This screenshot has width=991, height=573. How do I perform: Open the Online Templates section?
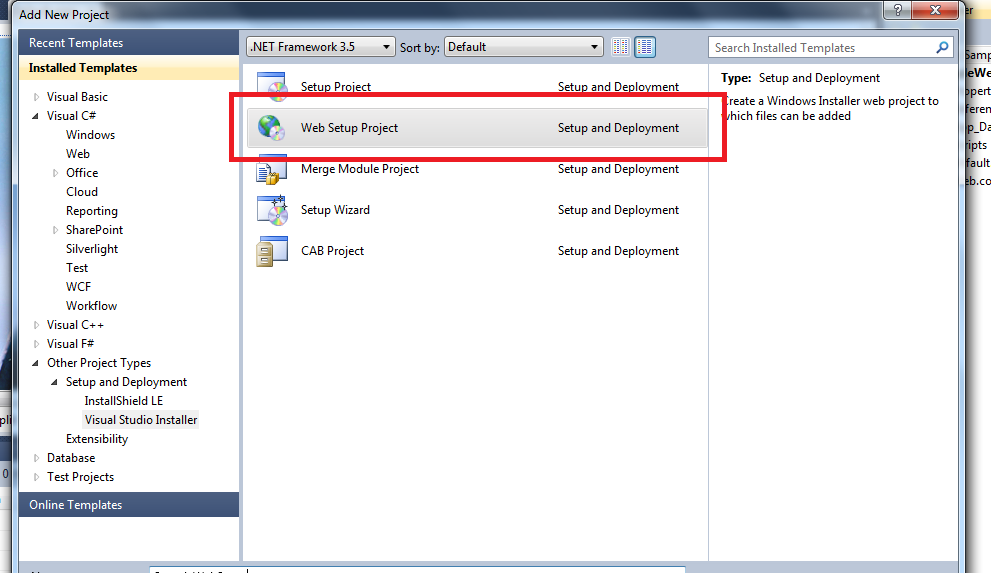pos(129,505)
